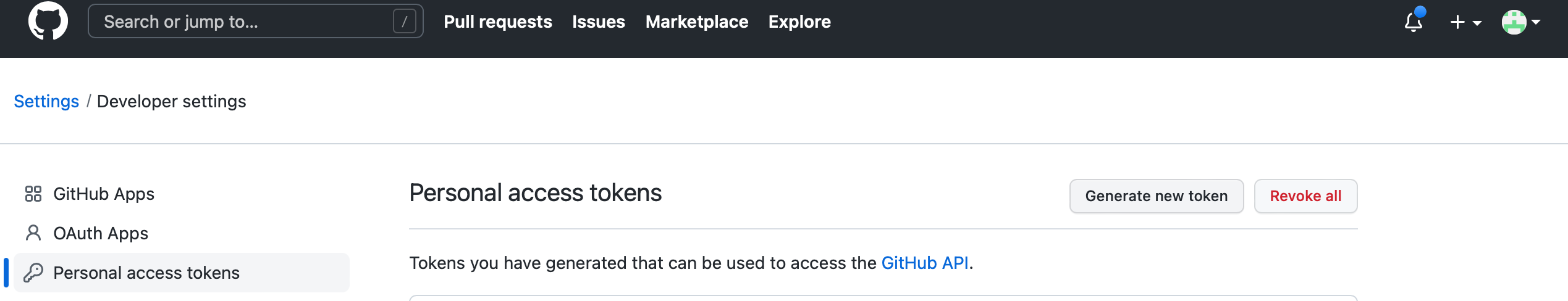
Task: Open Marketplace from the header
Action: 696,22
